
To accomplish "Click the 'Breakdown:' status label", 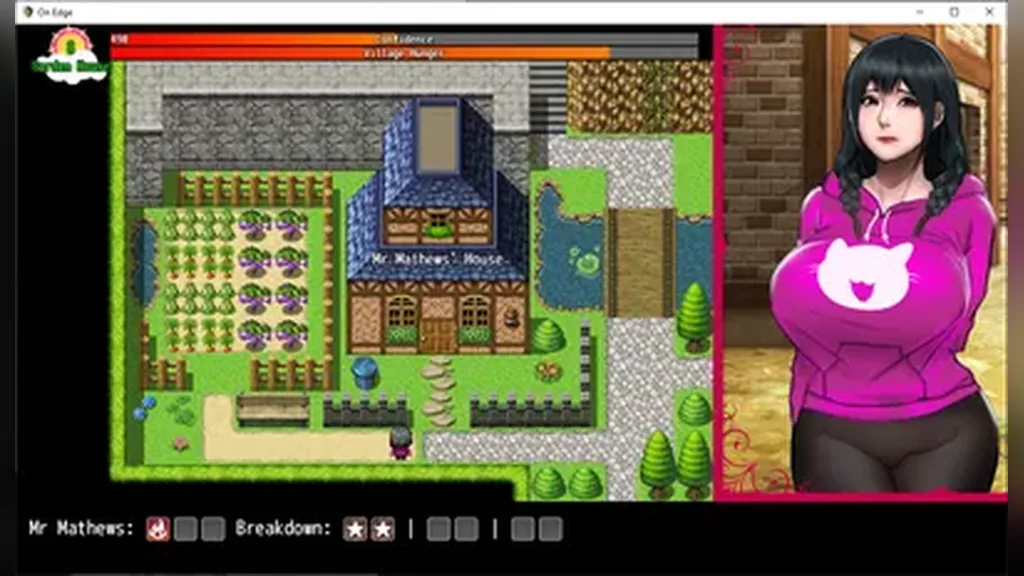I will pyautogui.click(x=283, y=528).
